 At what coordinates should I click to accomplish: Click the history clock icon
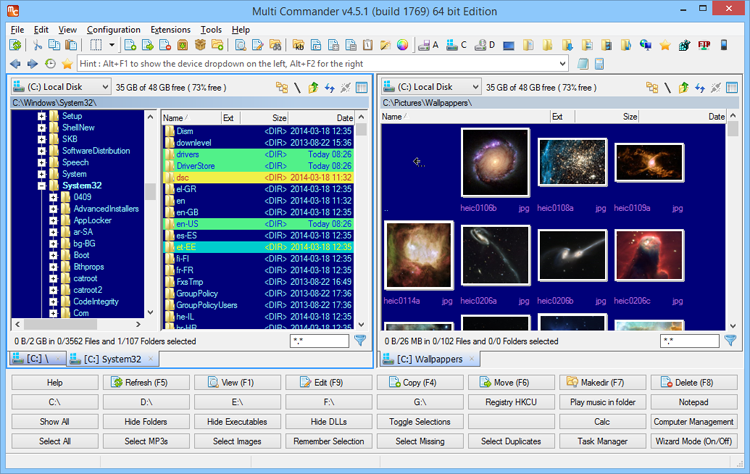[50, 64]
